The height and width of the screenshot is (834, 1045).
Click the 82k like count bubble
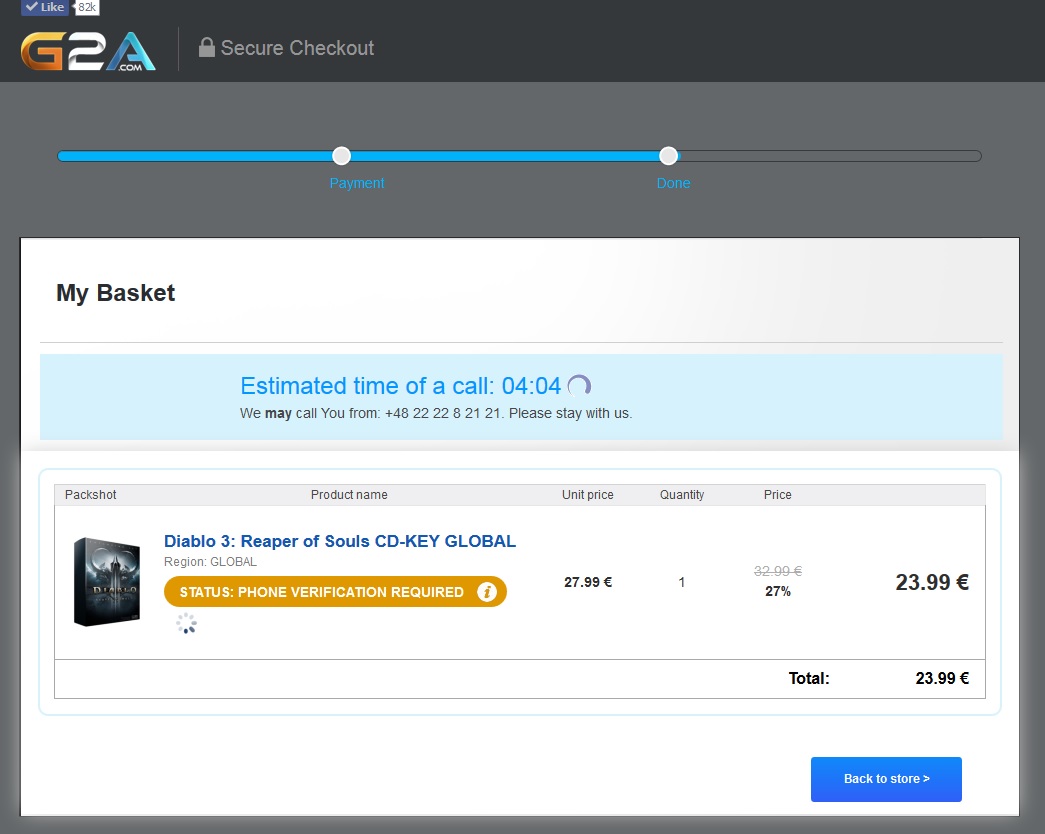click(87, 7)
